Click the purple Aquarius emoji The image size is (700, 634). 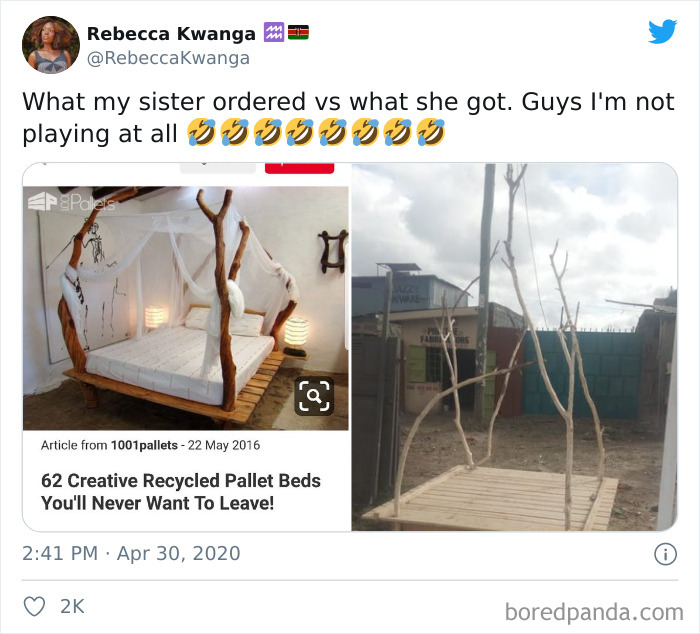point(273,33)
